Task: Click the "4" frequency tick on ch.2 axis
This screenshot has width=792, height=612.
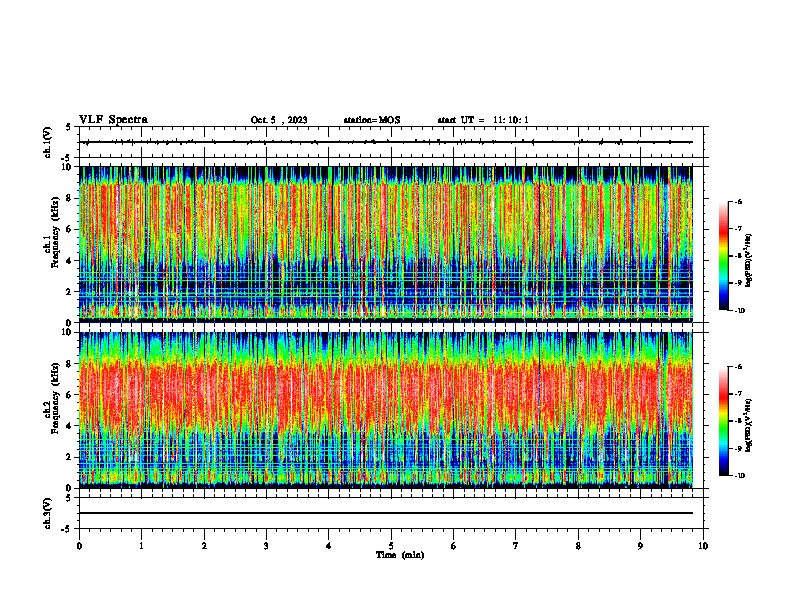Action: pos(70,426)
